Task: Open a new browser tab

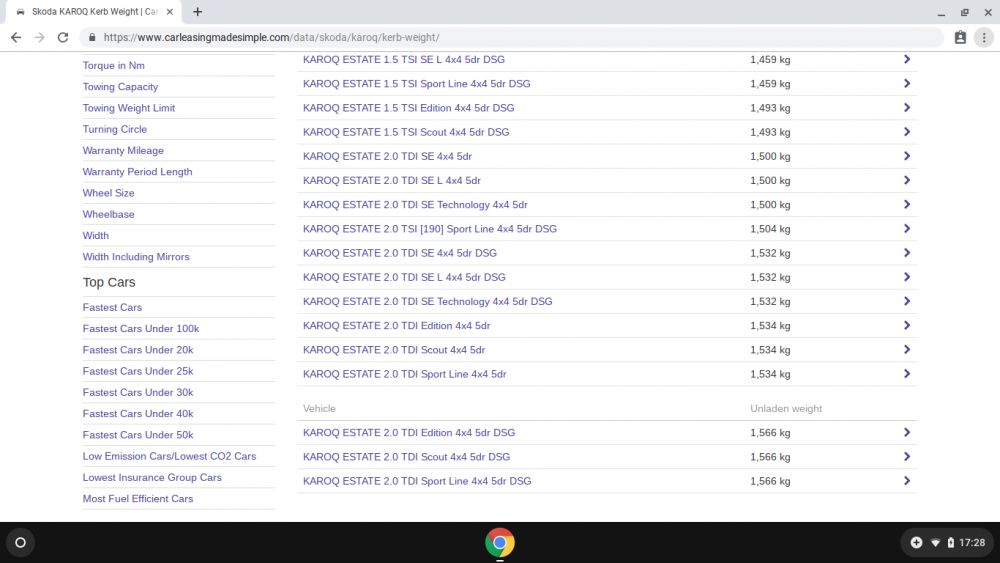Action: pyautogui.click(x=198, y=11)
